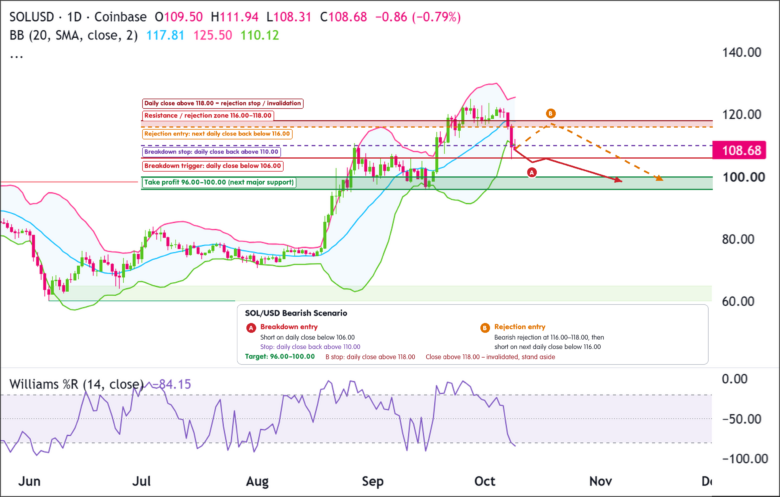Screen dimensions: 780x497
Task: Click 'Target: 96.00–100.00' green text
Action: (280, 357)
